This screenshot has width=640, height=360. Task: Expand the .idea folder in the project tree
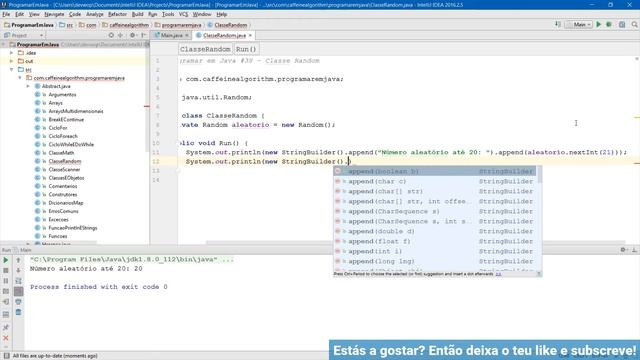[x=12, y=53]
